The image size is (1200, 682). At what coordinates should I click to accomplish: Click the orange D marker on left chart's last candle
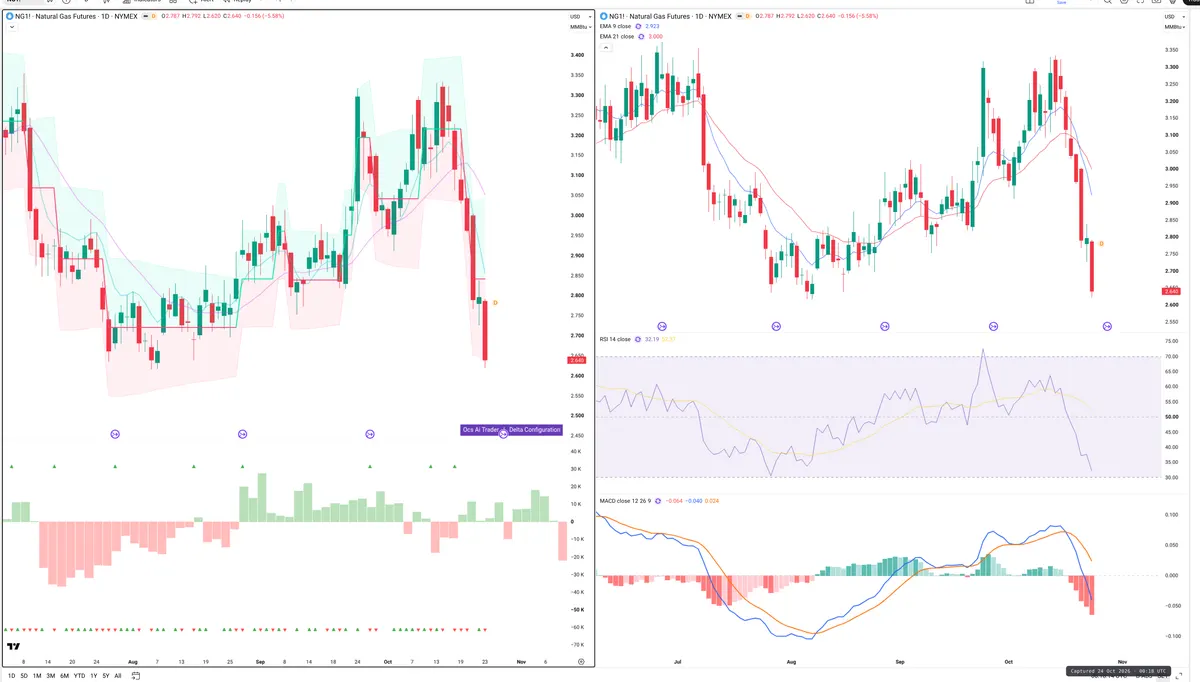(496, 302)
